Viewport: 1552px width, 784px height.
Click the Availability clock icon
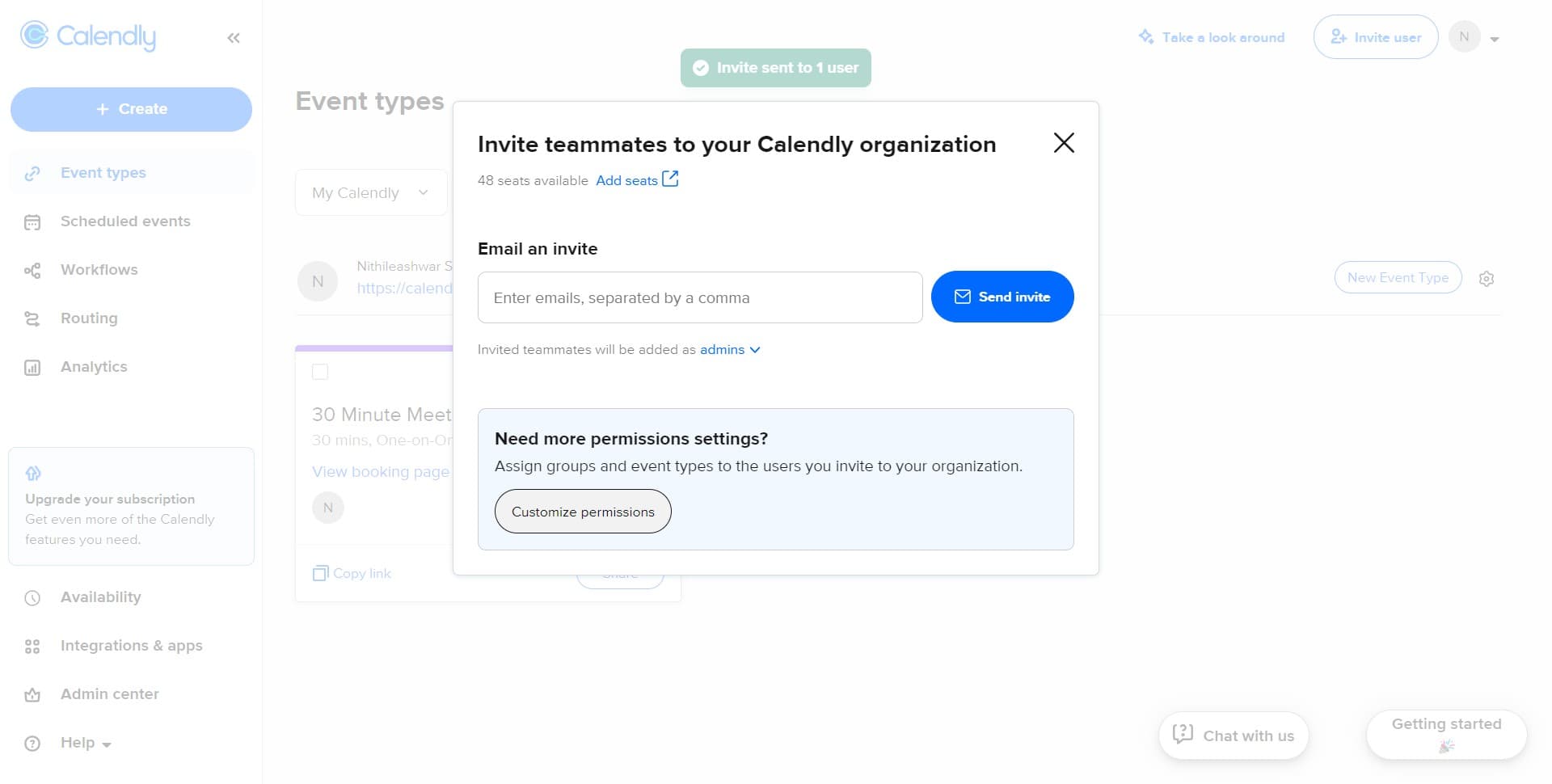pos(32,598)
